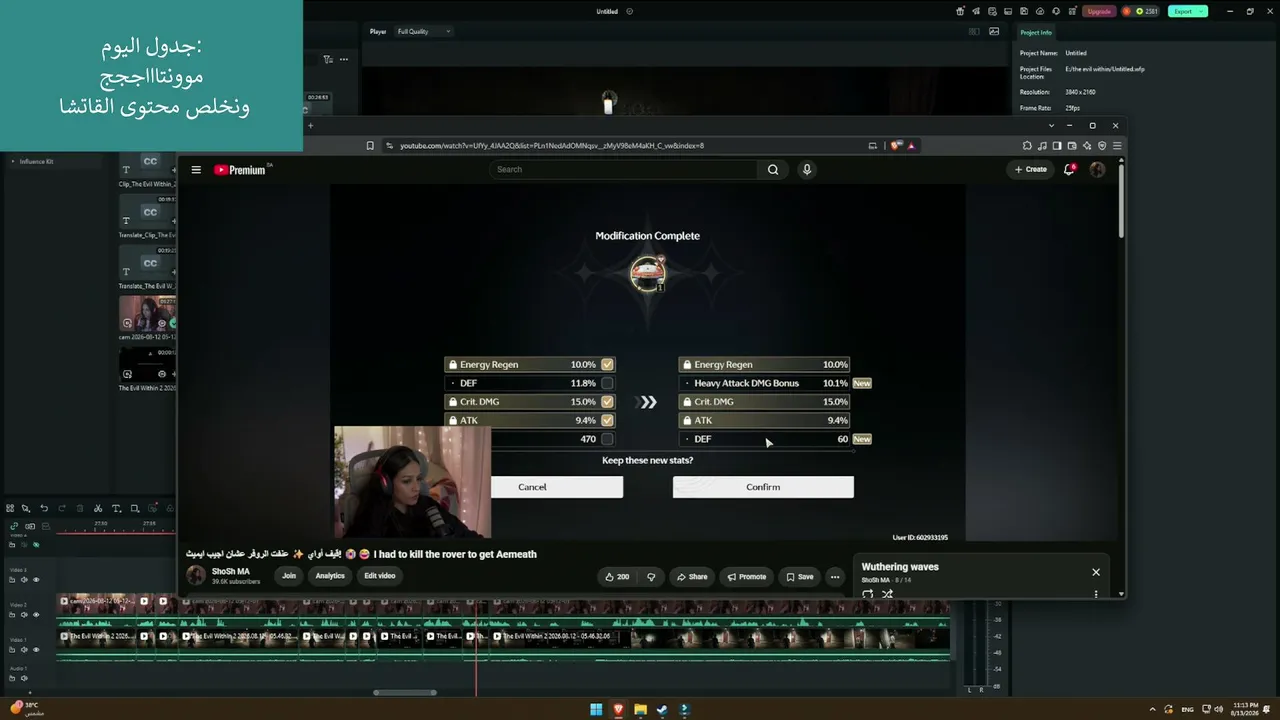Image resolution: width=1280 pixels, height=720 pixels.
Task: Toggle the Energy Regen lock checkbox
Action: [607, 365]
